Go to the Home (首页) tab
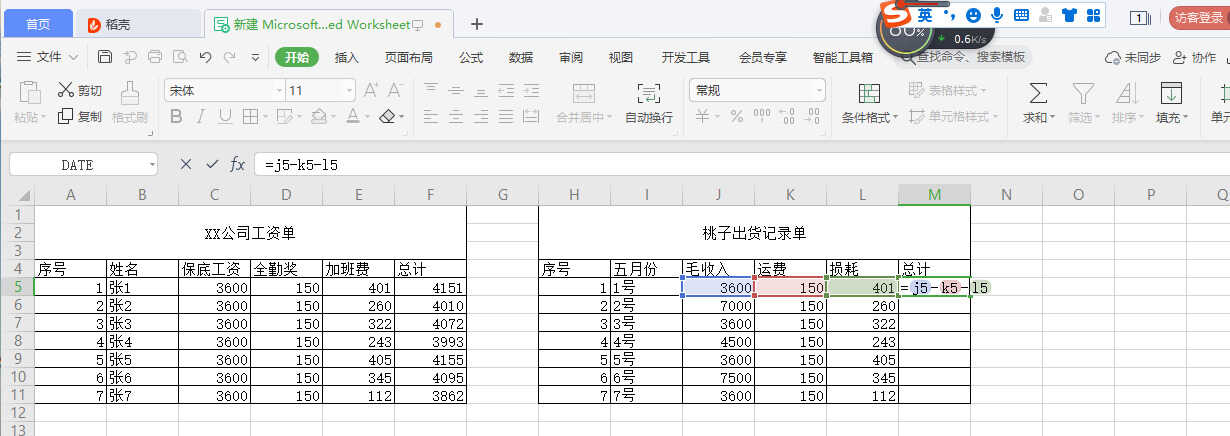 point(38,24)
